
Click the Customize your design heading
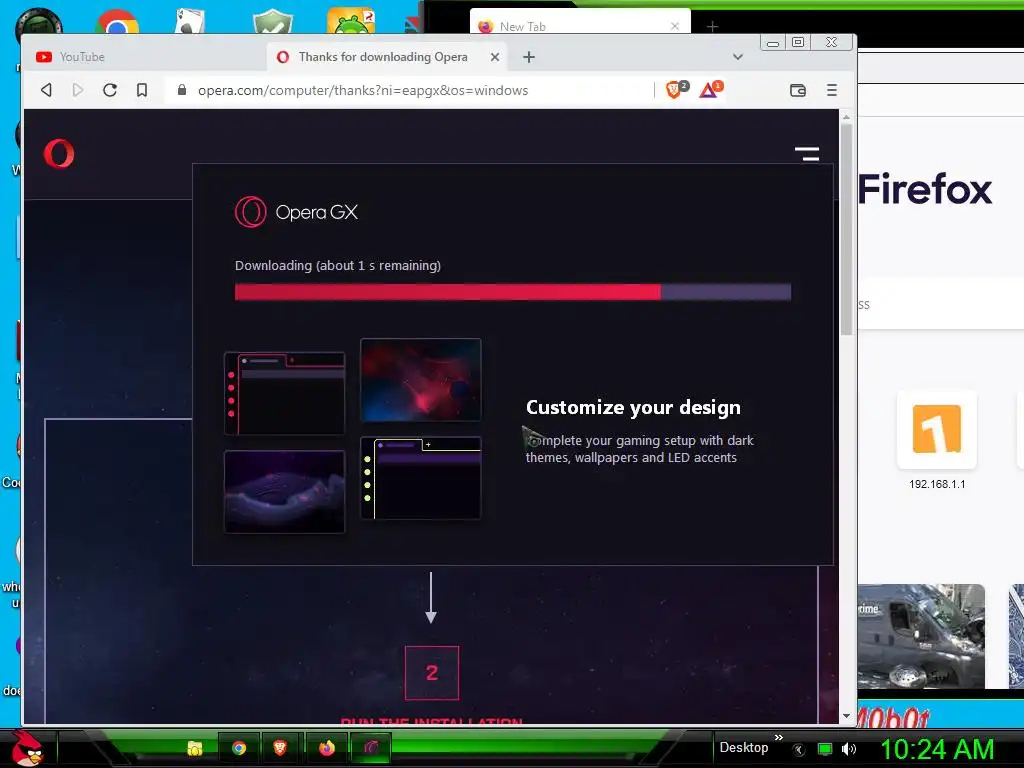click(633, 407)
